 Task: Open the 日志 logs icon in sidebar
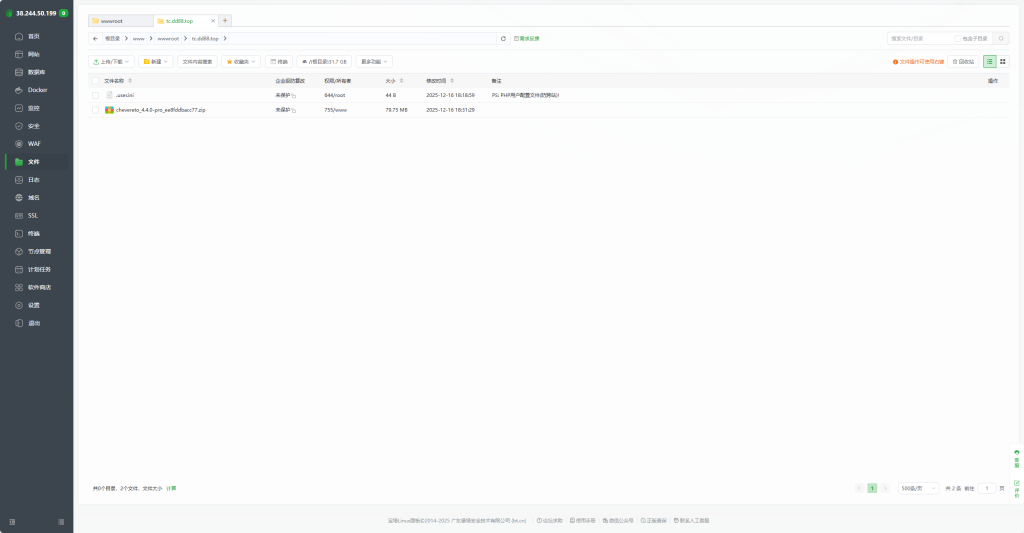pos(19,180)
